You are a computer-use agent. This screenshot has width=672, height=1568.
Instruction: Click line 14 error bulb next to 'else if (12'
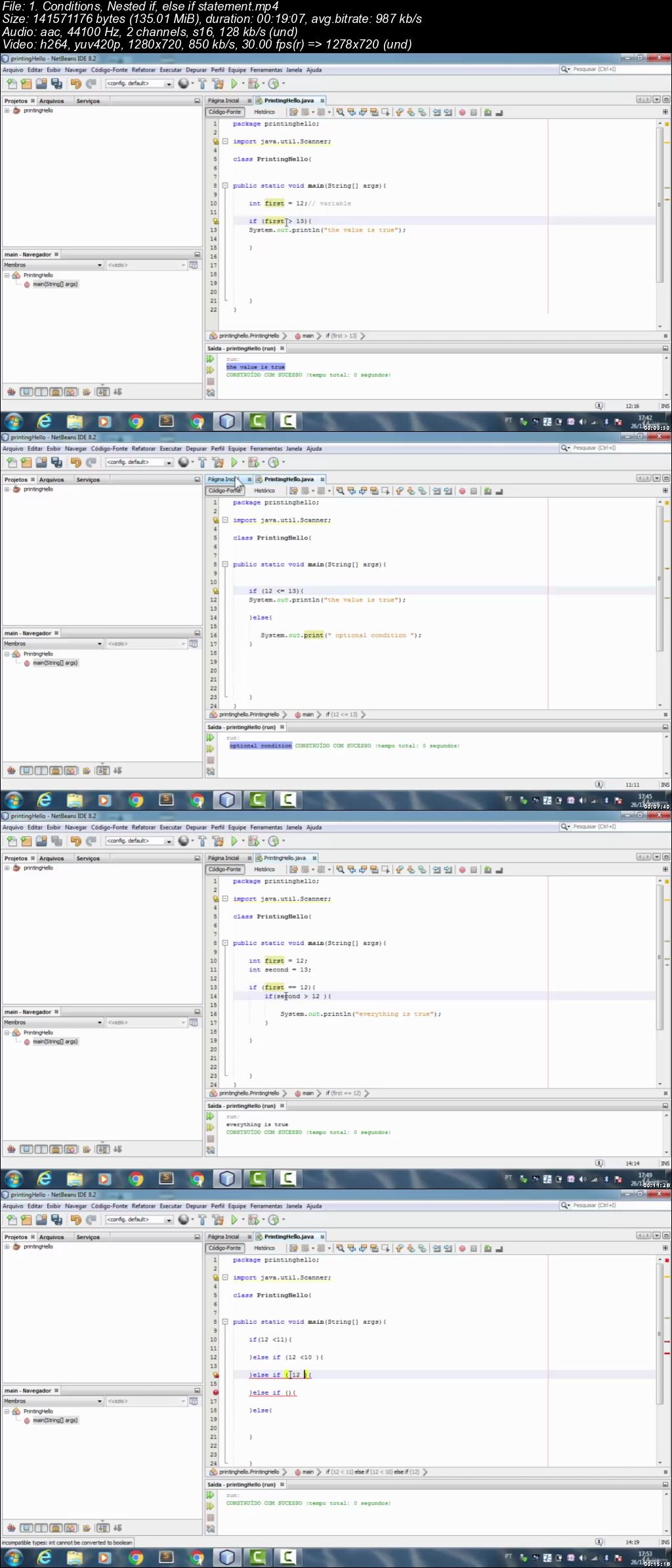pyautogui.click(x=215, y=1374)
